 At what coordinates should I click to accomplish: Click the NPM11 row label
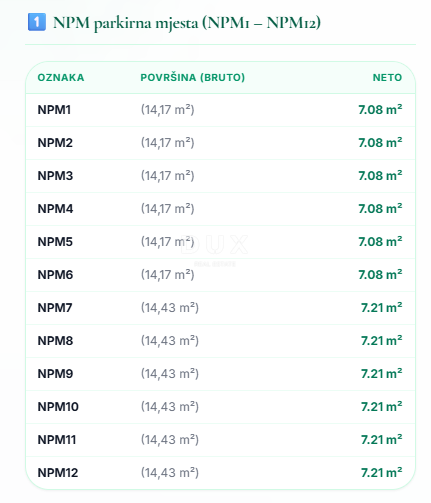tap(57, 440)
